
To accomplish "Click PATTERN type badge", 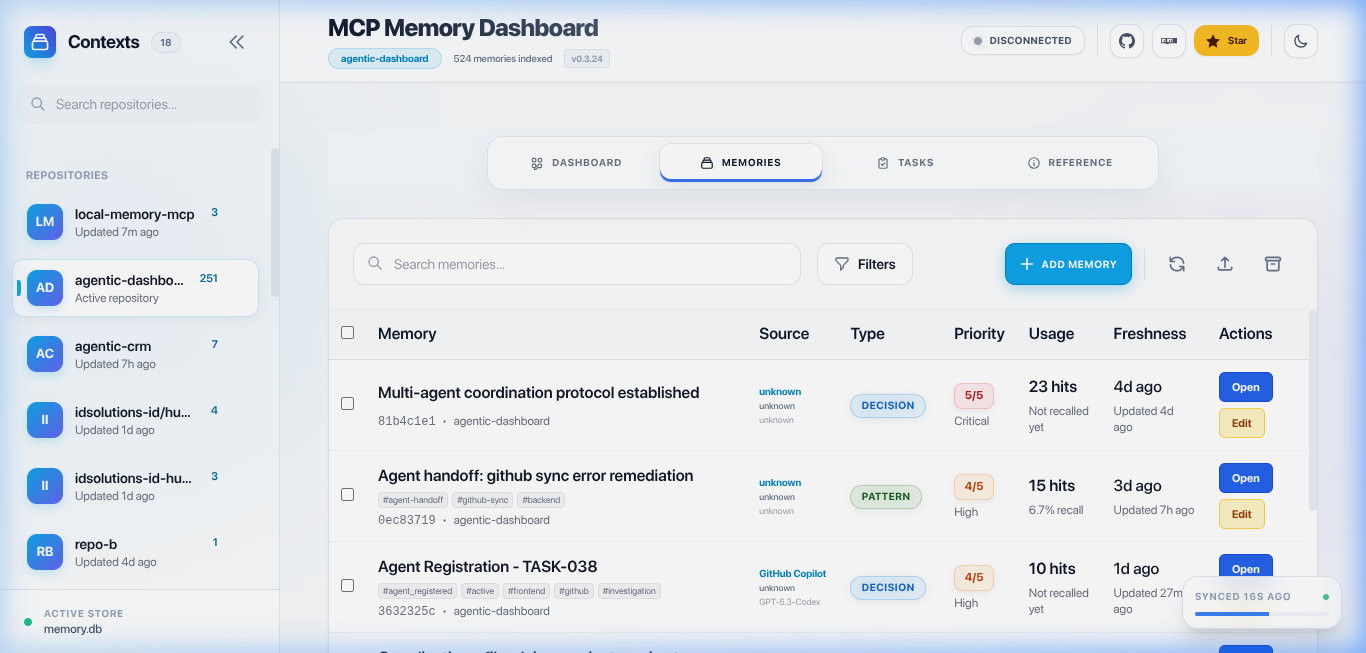I will [886, 496].
